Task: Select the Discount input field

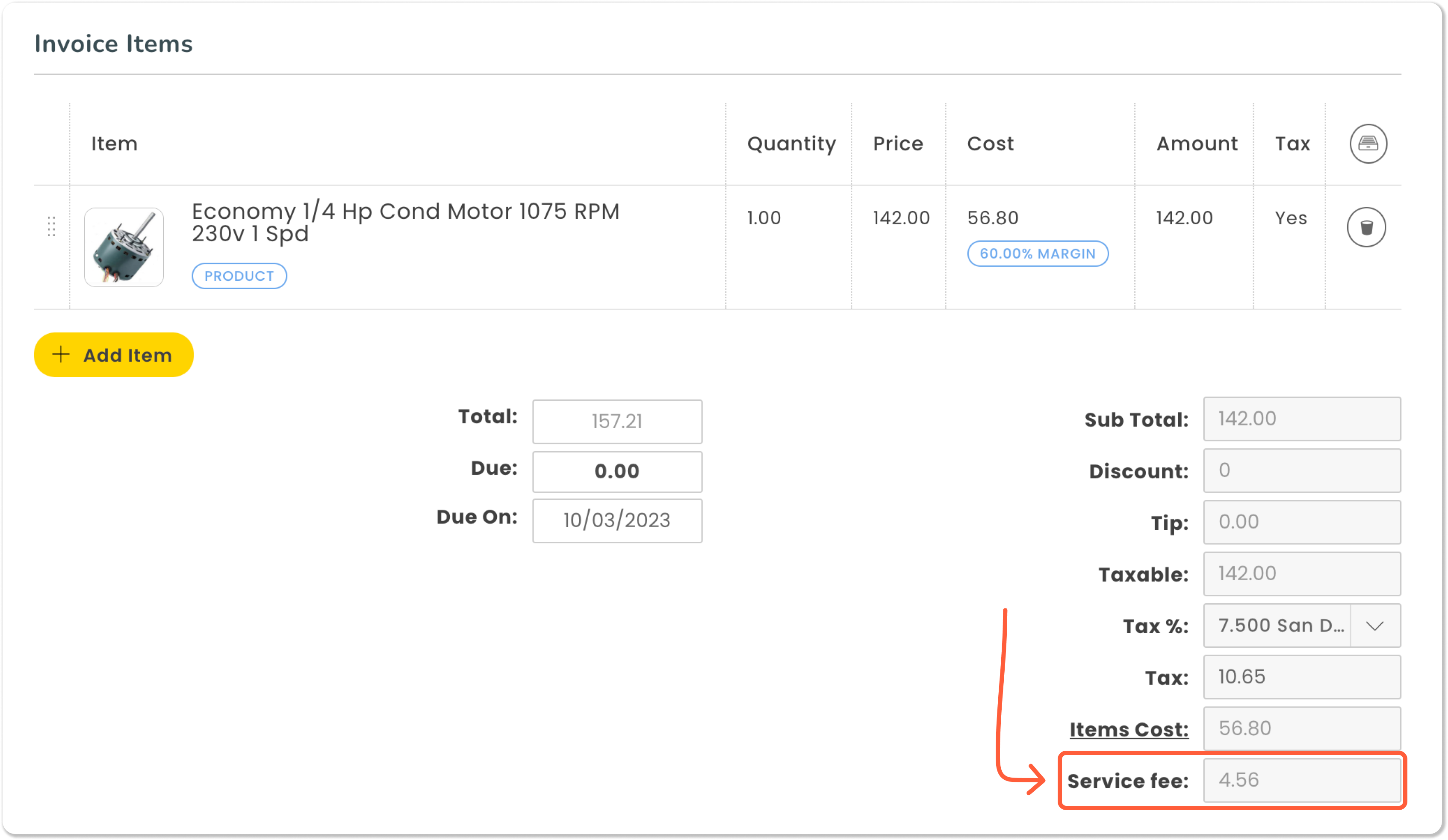Action: point(1301,471)
